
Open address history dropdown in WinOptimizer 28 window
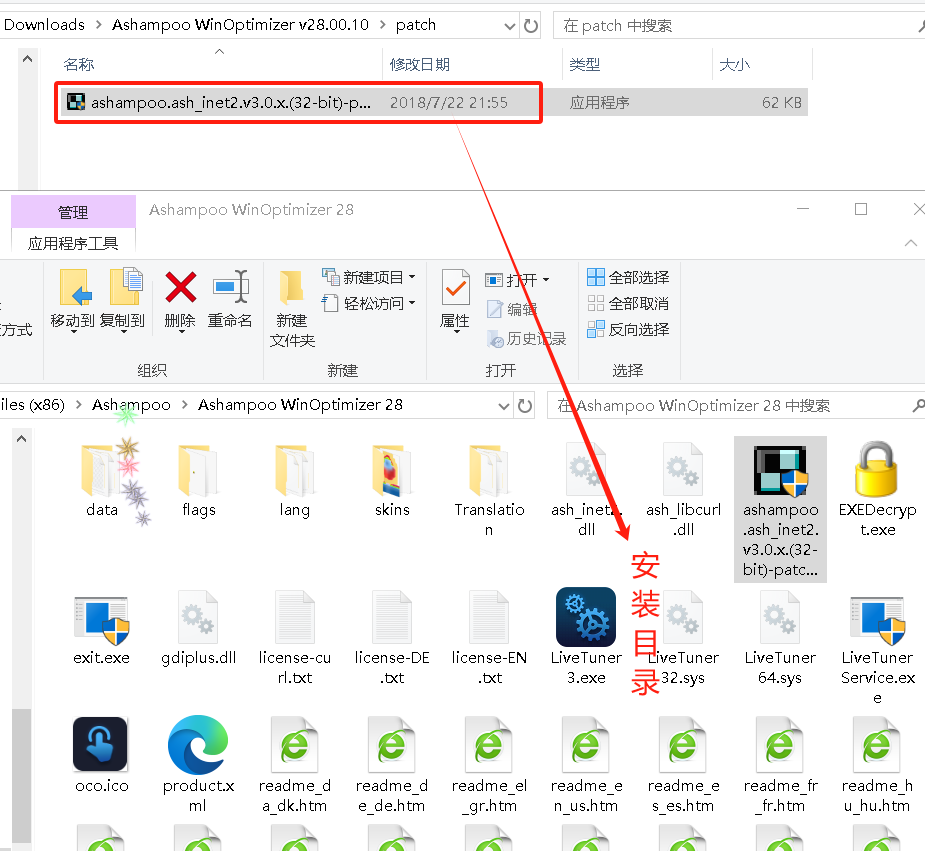point(504,406)
